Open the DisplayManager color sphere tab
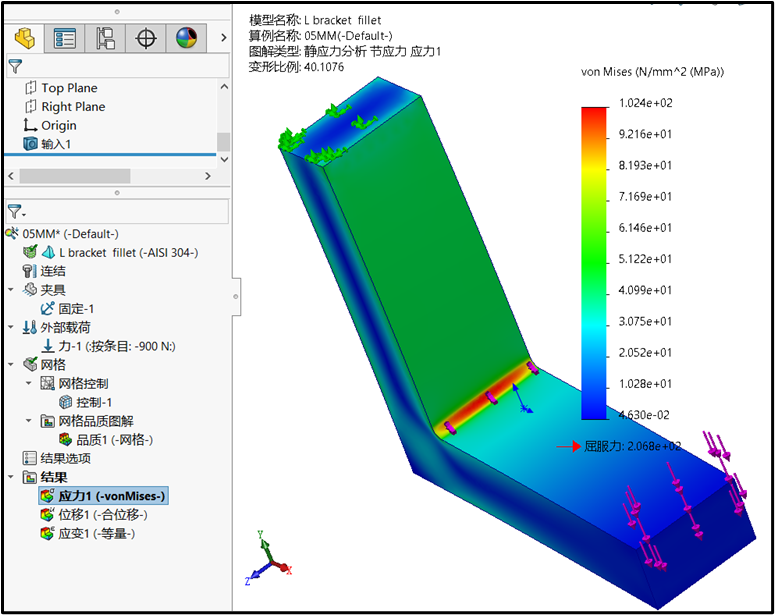The image size is (775, 615). click(186, 38)
